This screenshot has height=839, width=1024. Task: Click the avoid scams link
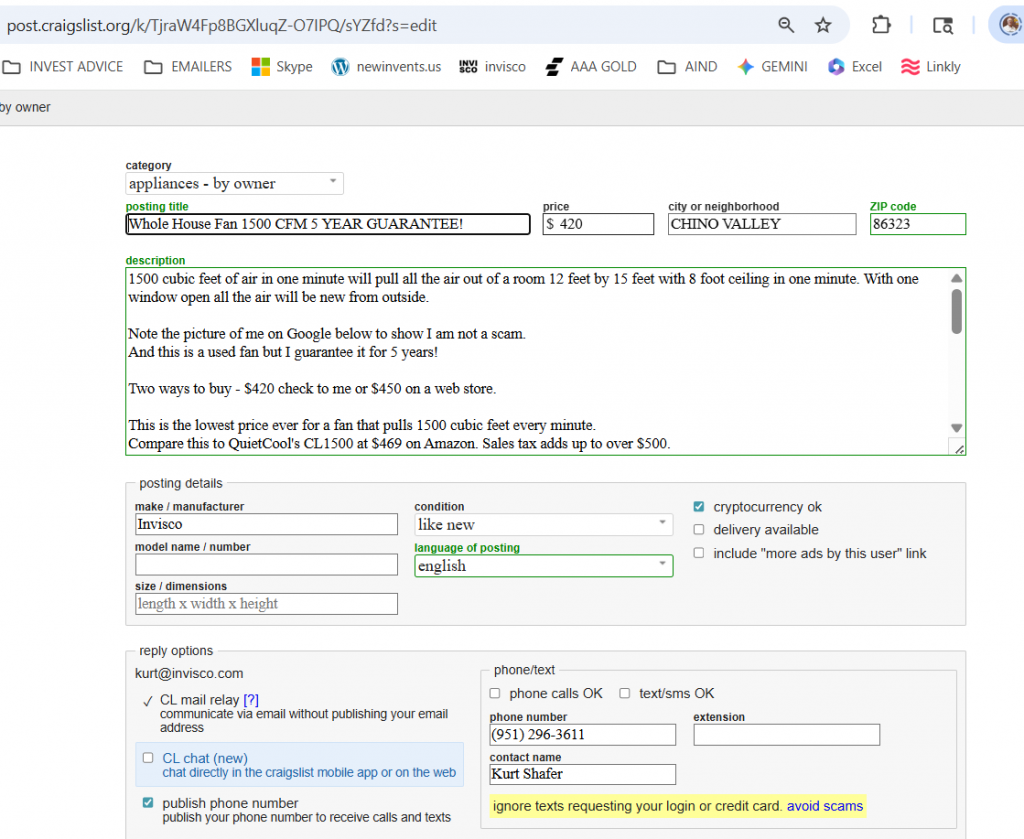825,806
